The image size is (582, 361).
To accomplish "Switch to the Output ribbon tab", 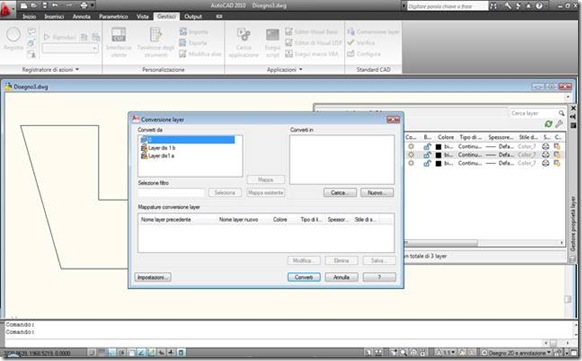I will click(193, 16).
